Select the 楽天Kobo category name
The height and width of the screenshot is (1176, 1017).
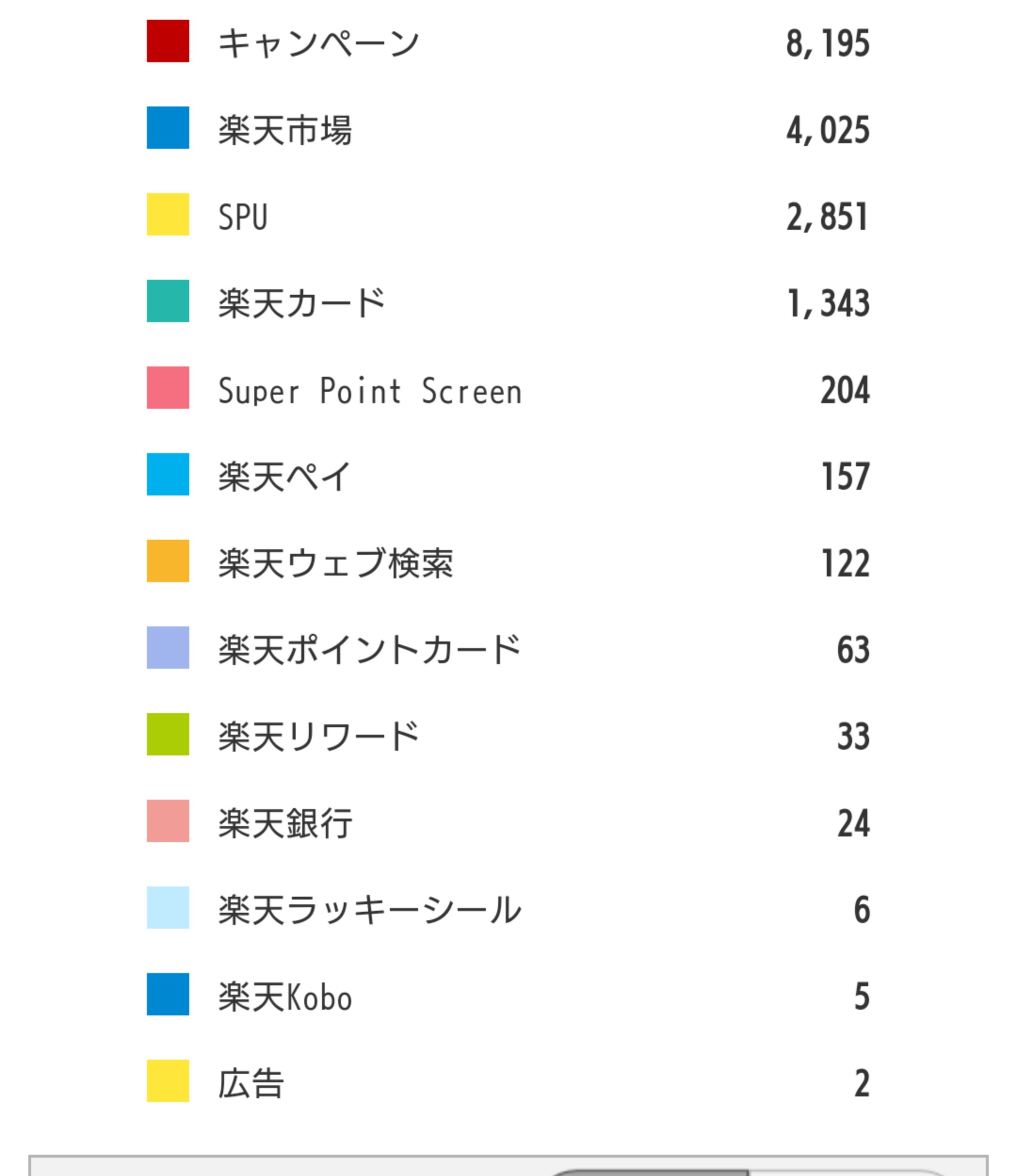click(x=285, y=997)
